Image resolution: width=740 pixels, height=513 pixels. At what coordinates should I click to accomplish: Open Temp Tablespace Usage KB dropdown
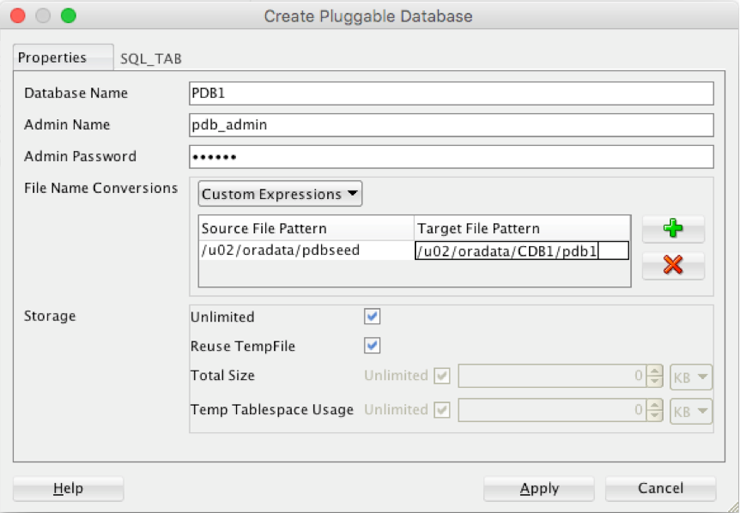click(x=691, y=411)
